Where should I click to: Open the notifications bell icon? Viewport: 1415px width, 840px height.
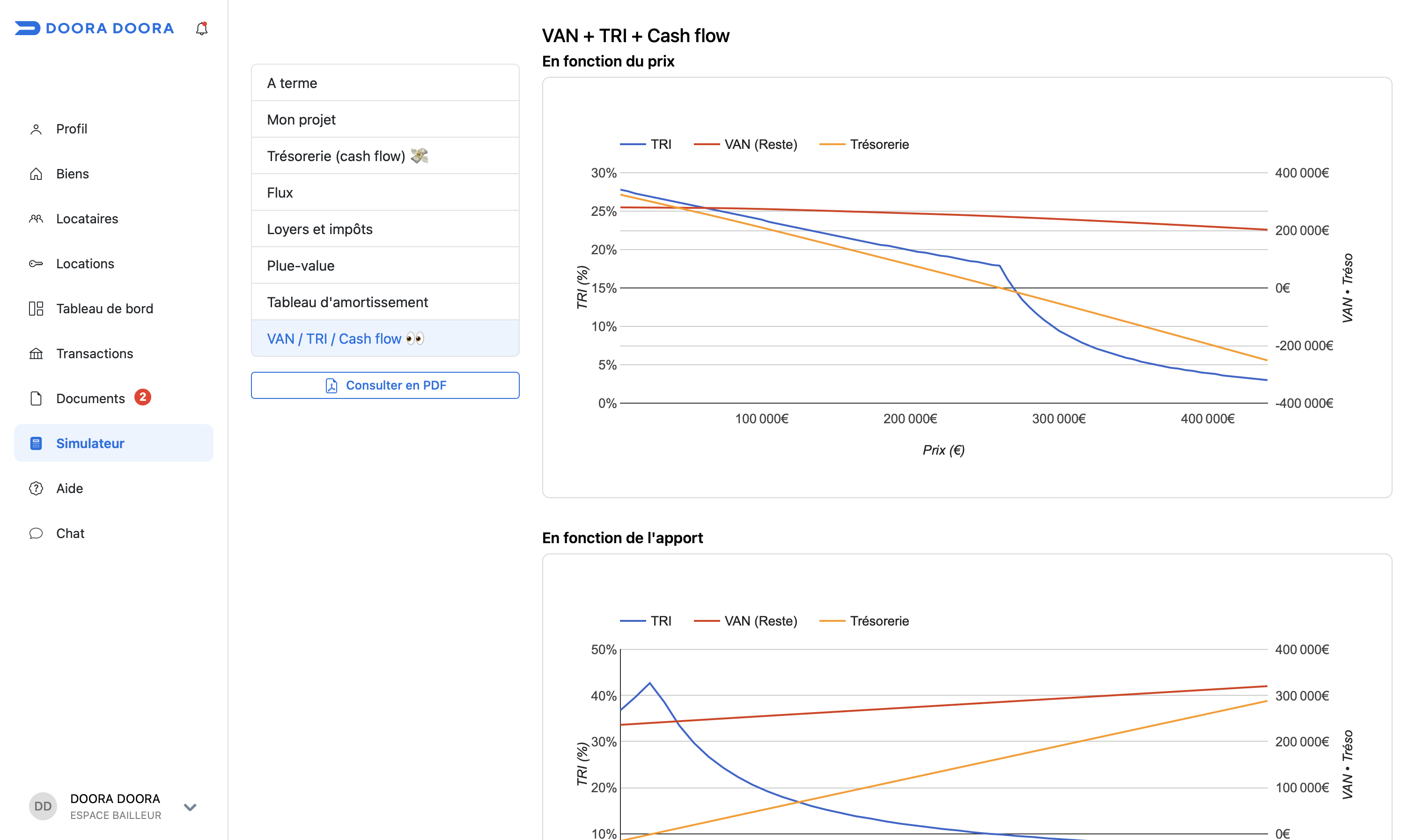[201, 28]
